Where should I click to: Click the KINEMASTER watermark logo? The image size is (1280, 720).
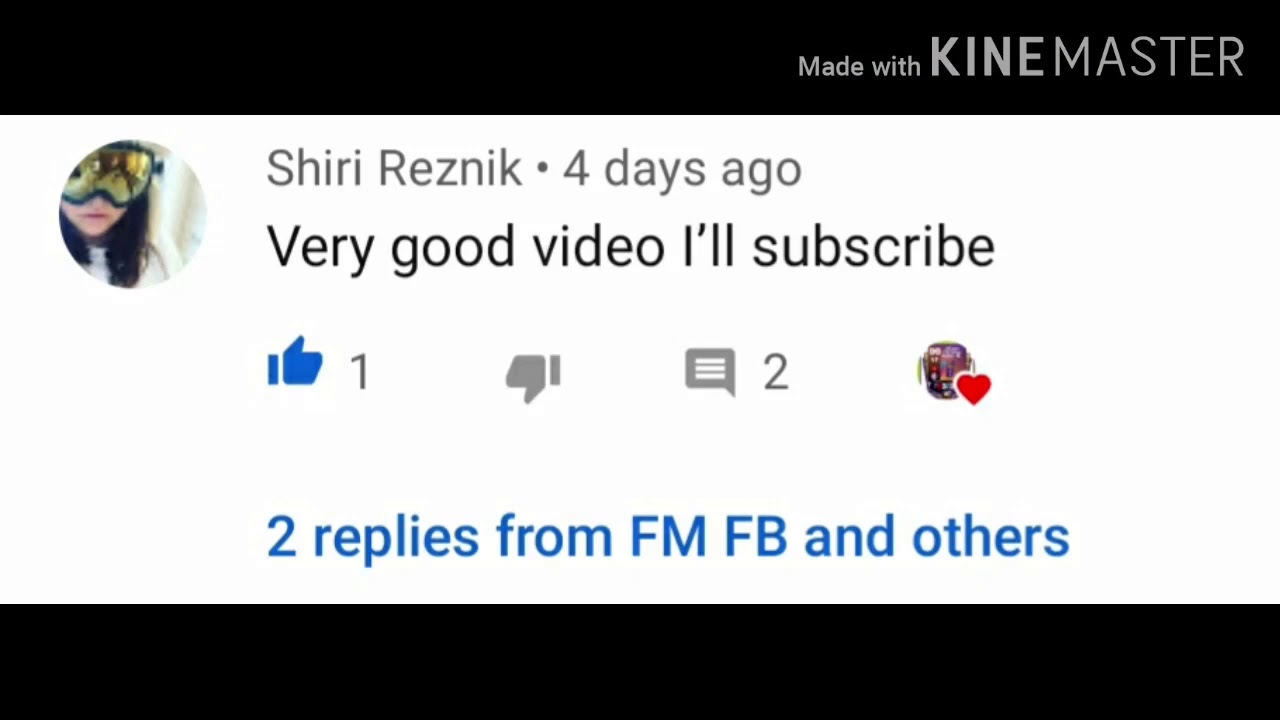pos(1087,57)
